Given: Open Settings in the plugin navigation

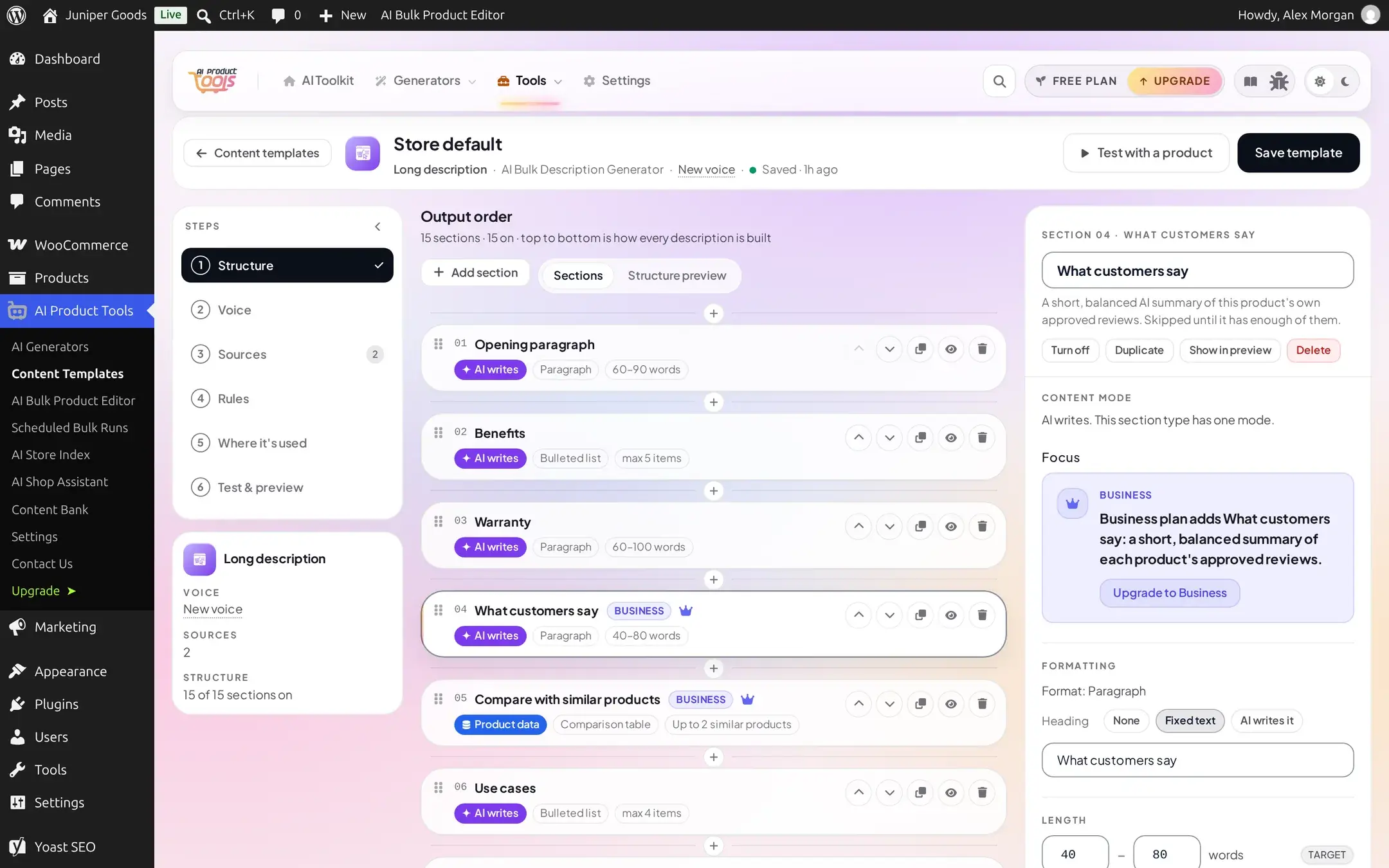Looking at the screenshot, I should click(x=616, y=81).
